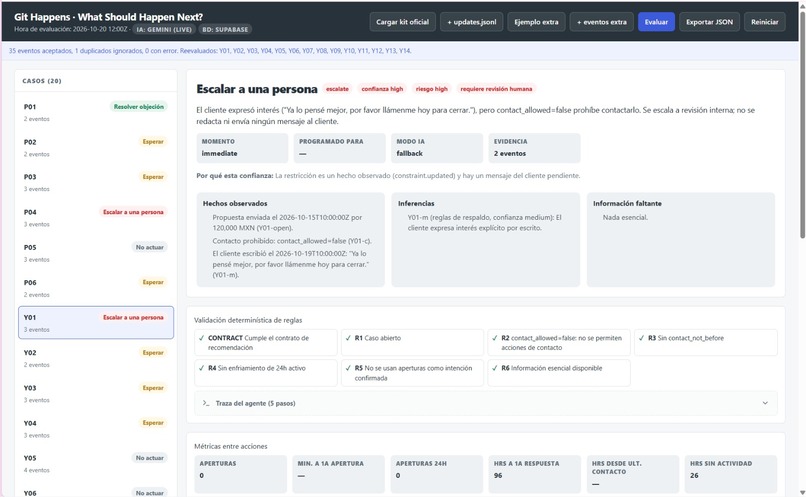Load the Ejemplo extra sample
The image size is (806, 497).
536,22
